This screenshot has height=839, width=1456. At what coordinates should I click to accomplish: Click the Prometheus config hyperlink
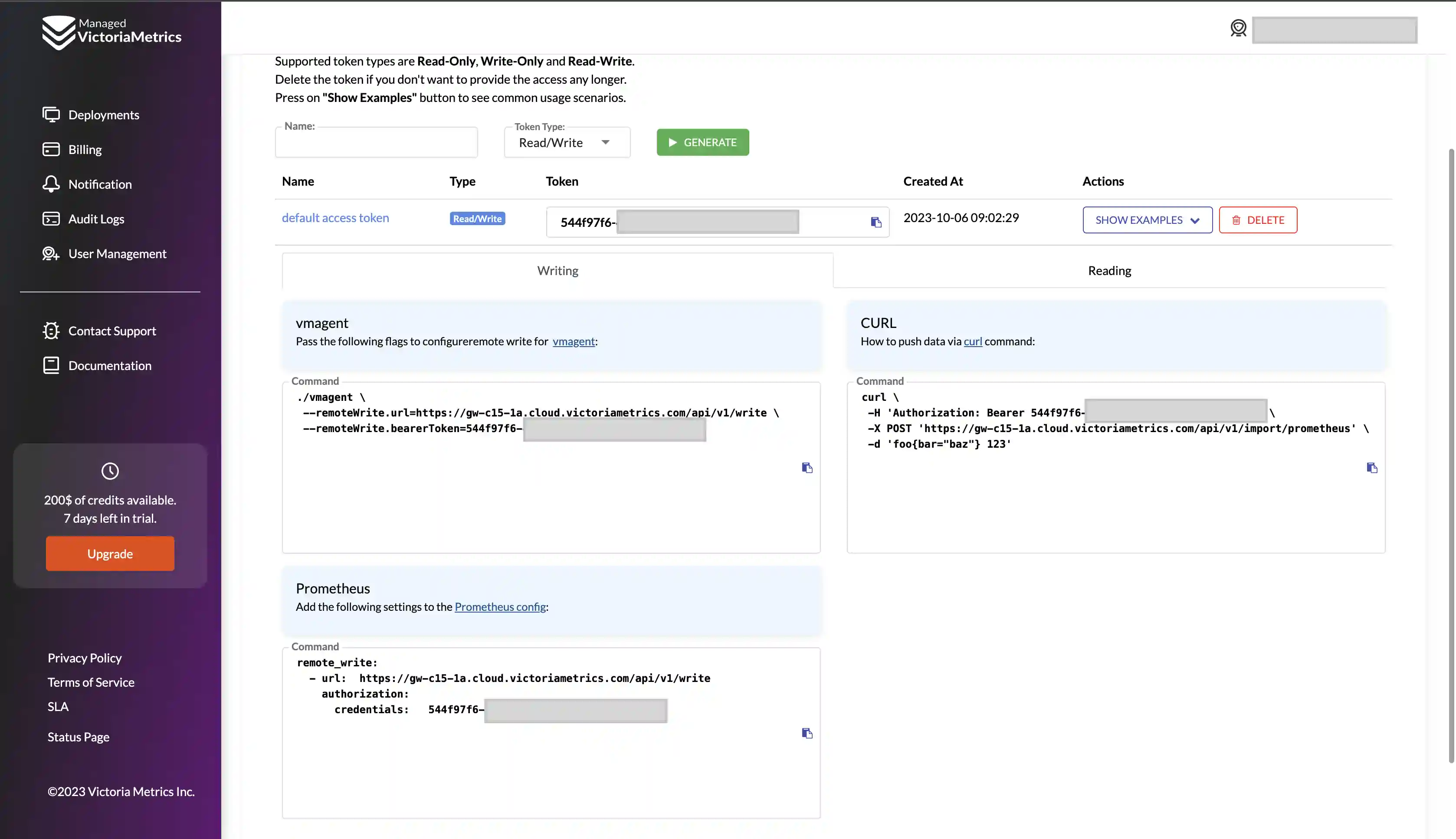[x=499, y=606]
